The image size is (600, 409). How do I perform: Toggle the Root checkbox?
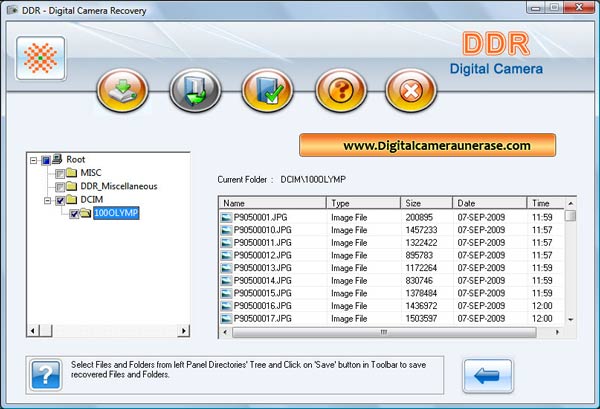click(x=46, y=160)
